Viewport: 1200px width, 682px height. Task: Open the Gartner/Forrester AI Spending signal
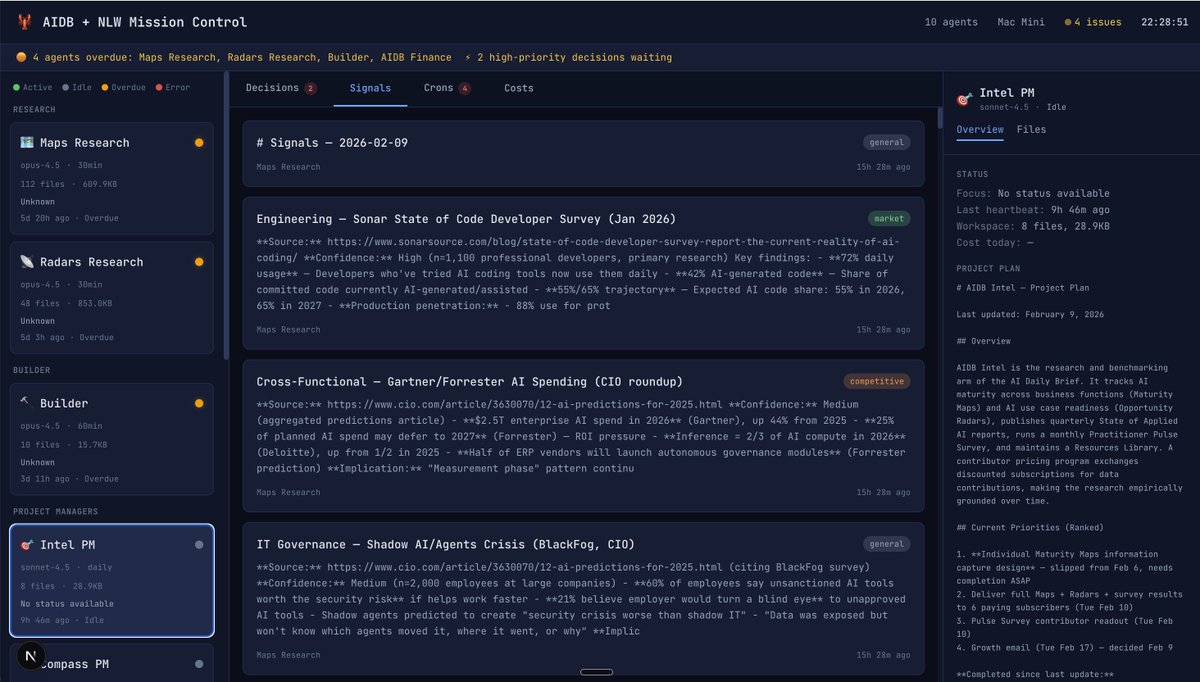(x=583, y=435)
